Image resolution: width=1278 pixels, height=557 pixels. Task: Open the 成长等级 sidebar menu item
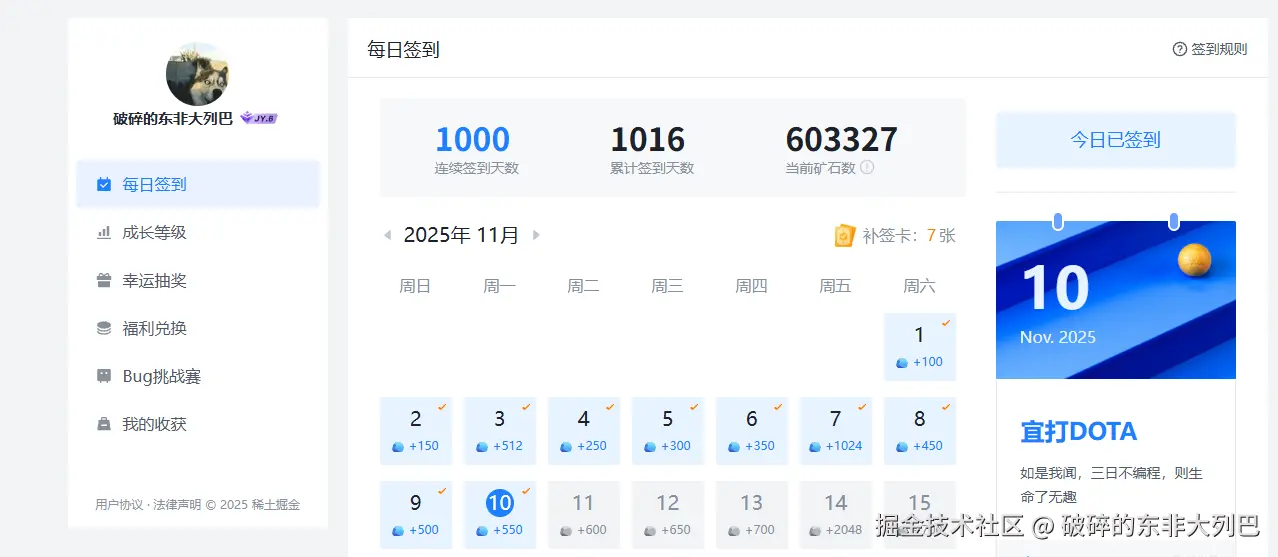(x=198, y=232)
